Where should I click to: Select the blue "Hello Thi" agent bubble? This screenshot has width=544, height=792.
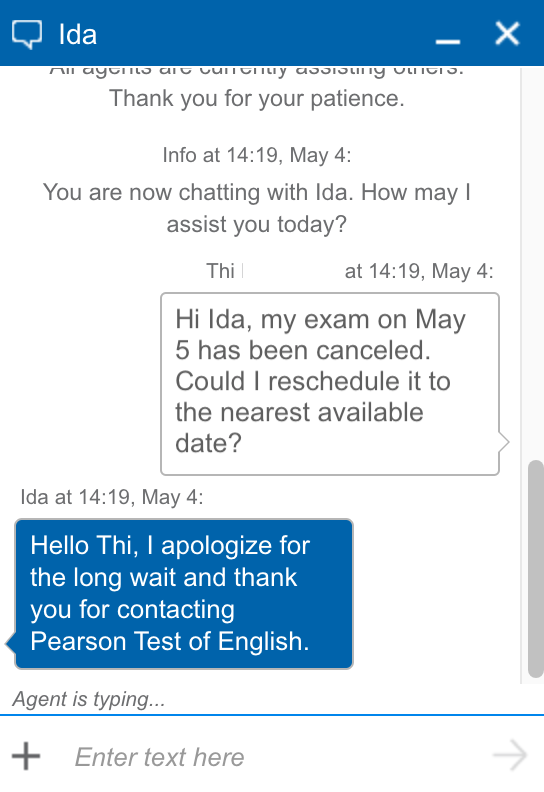(x=184, y=593)
